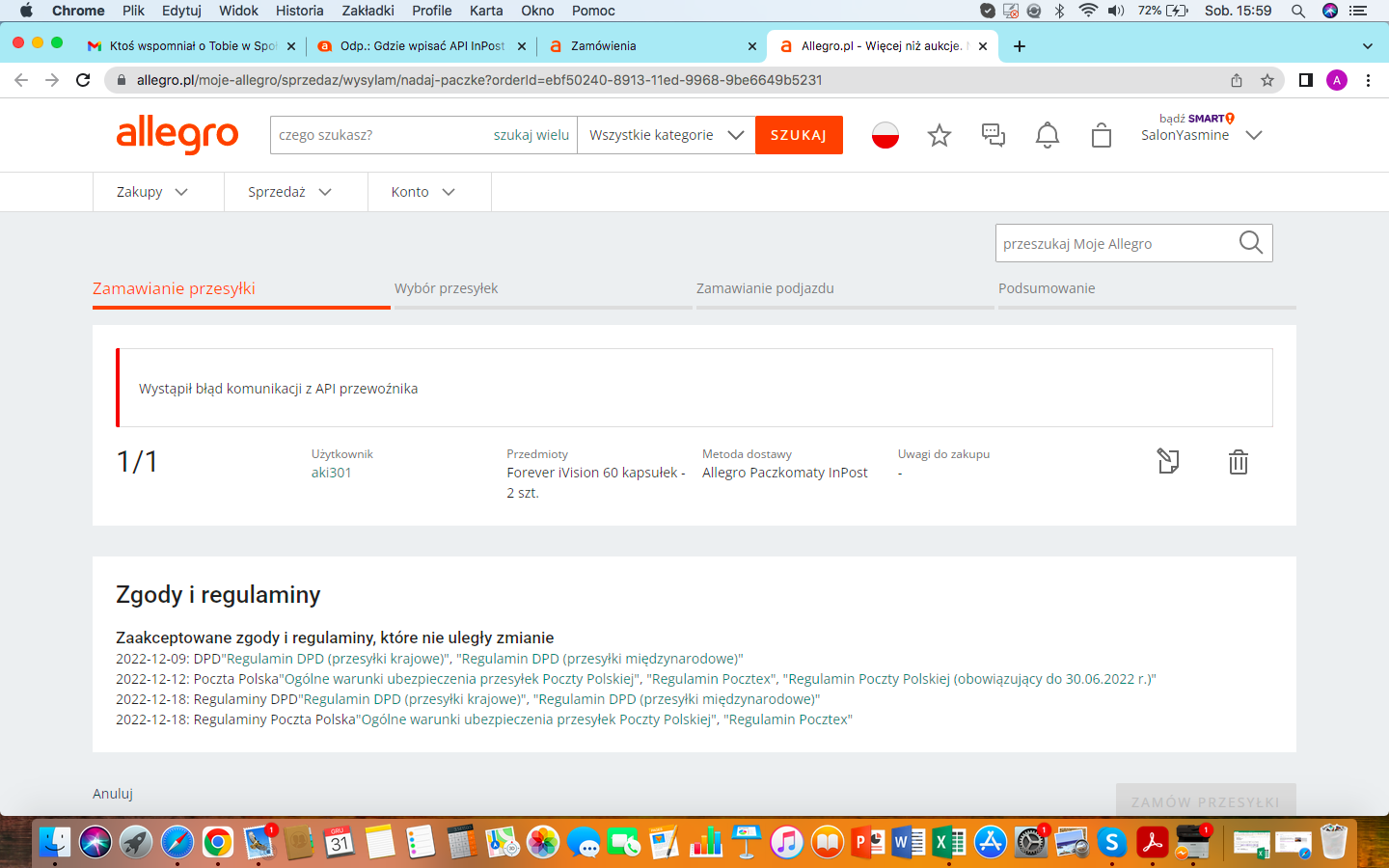Open the shopping cart icon
This screenshot has width=1389, height=868.
pos(1101,135)
